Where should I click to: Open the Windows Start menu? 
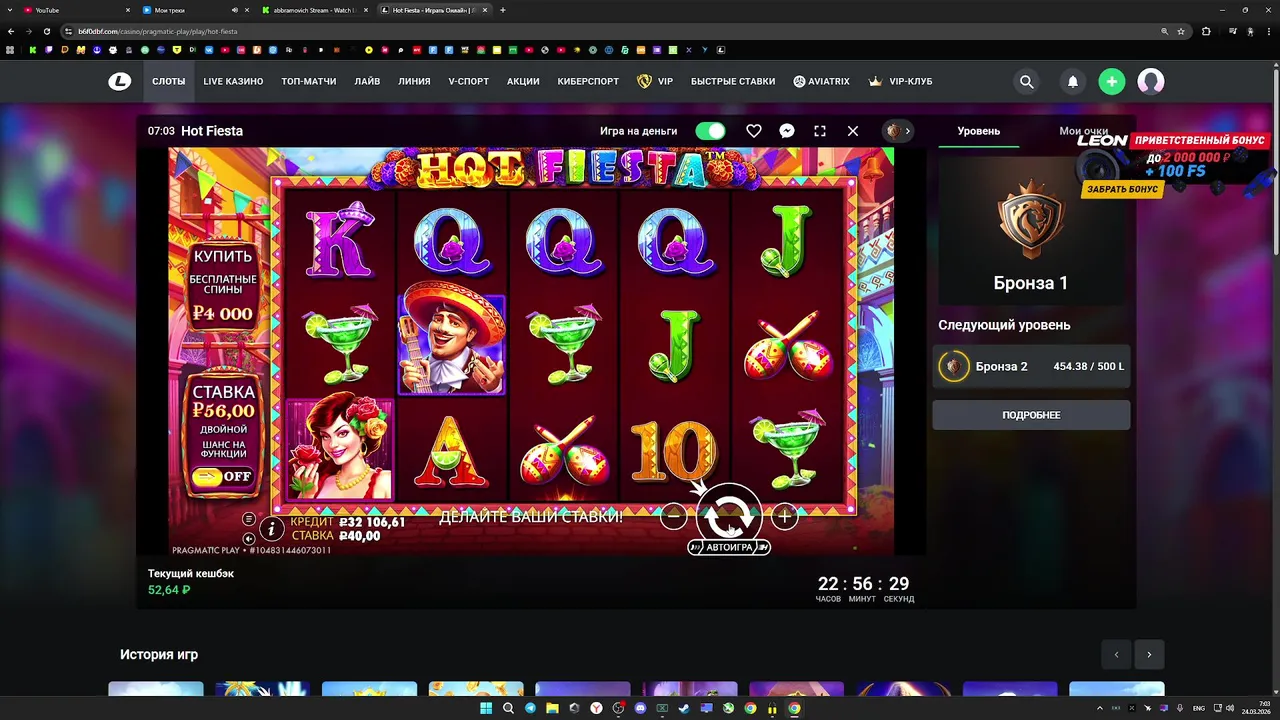486,708
